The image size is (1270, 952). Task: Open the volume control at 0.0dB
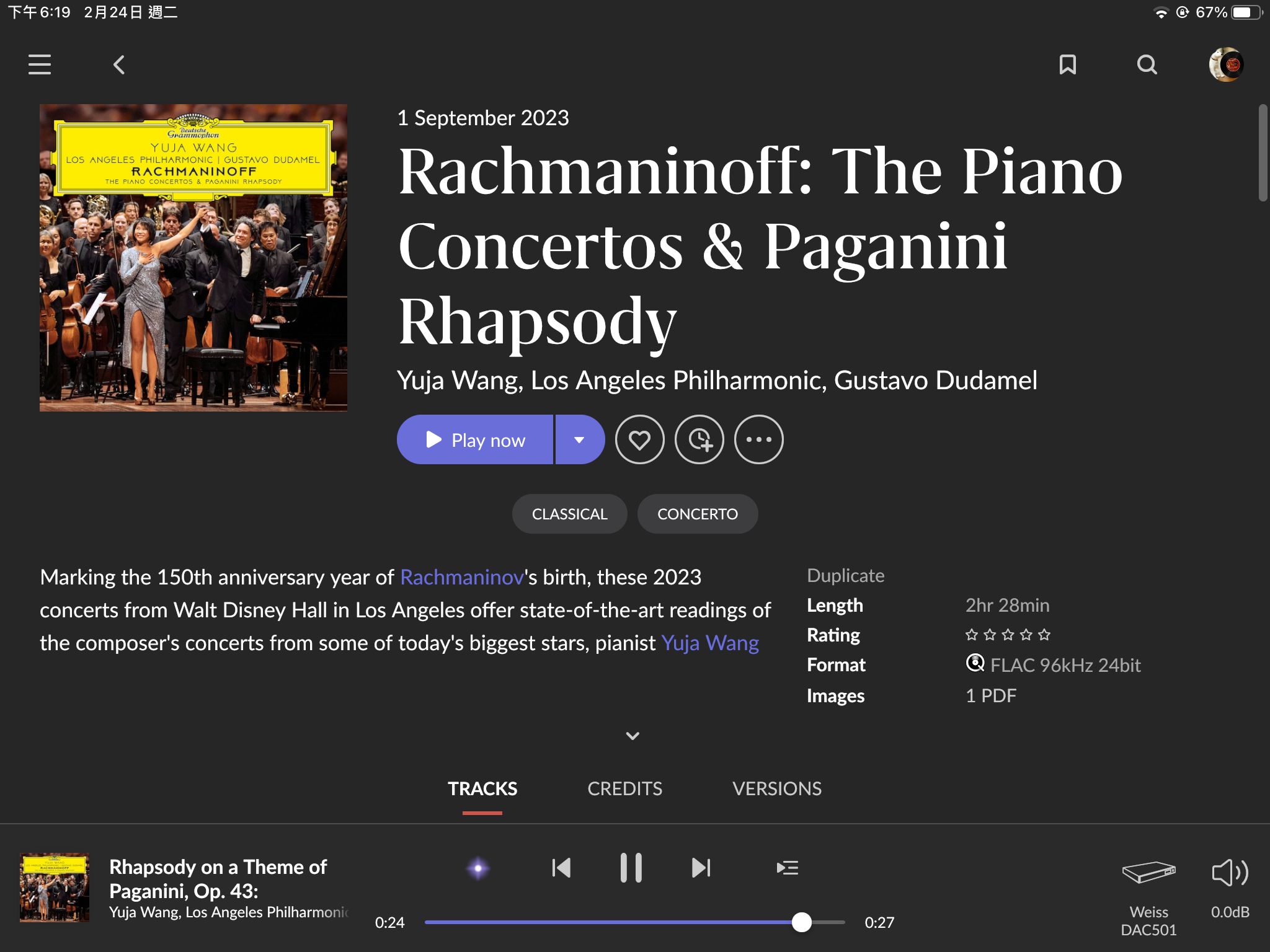(x=1230, y=886)
